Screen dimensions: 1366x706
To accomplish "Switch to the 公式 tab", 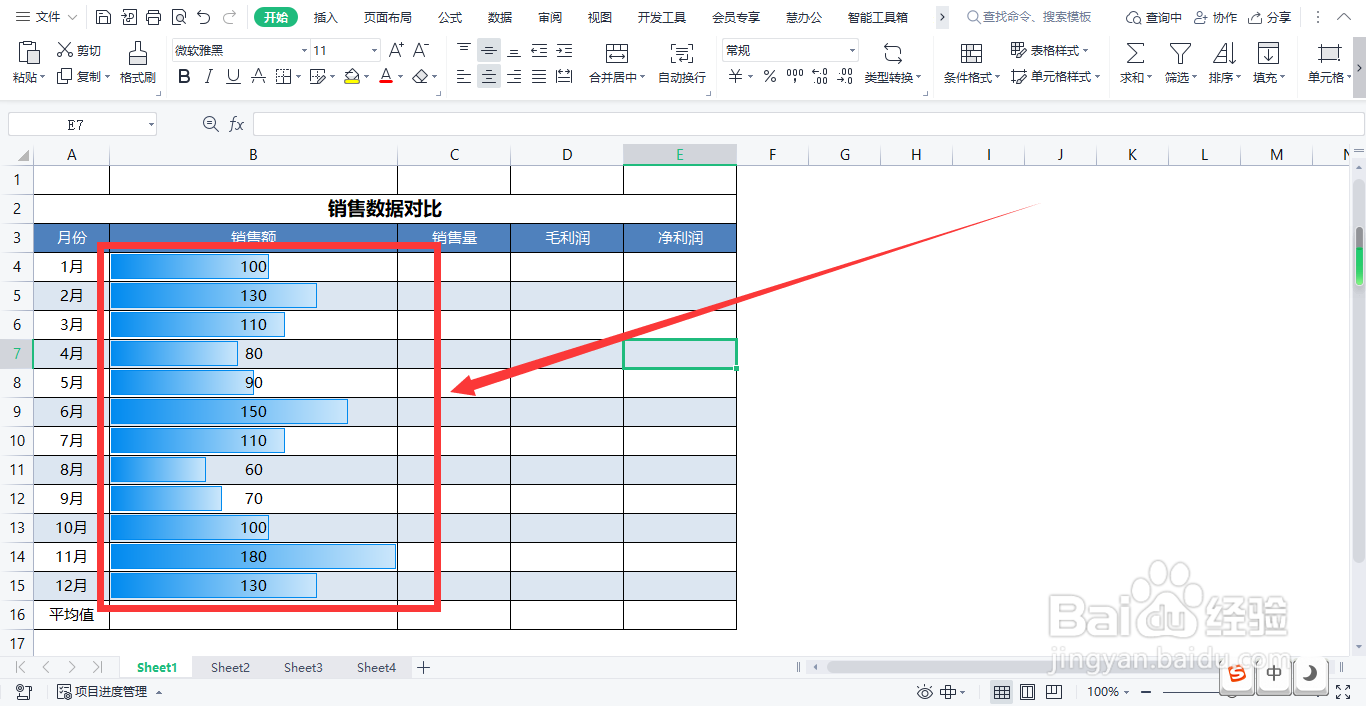I will pos(450,17).
